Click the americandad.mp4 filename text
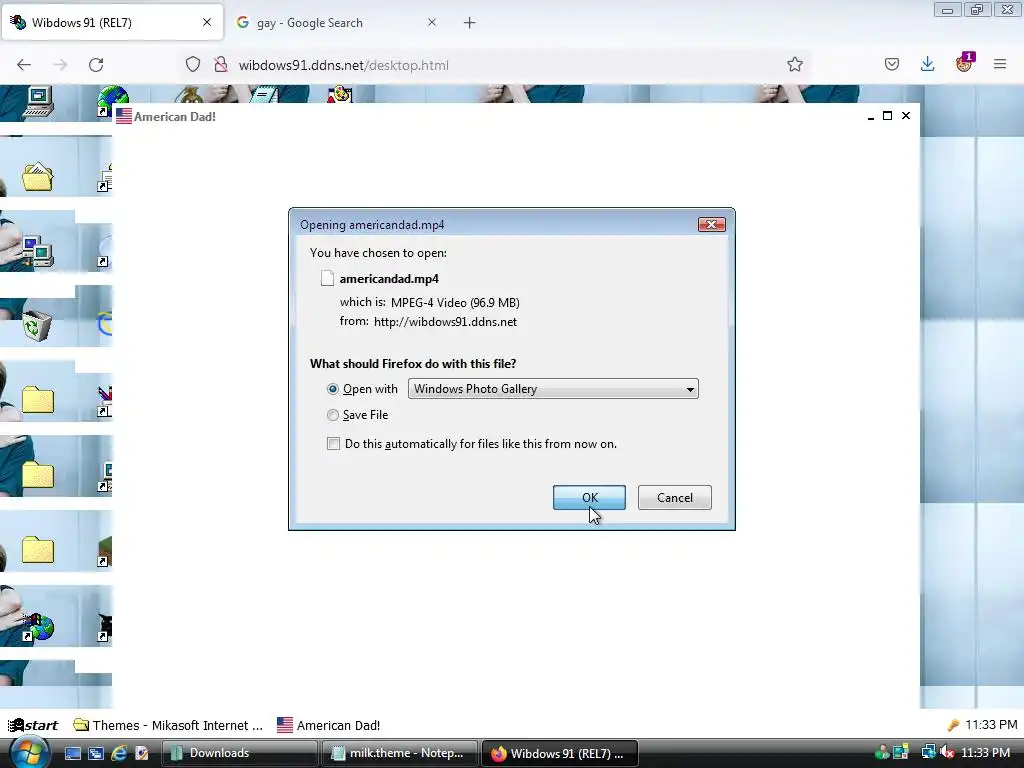Screen dimensions: 1024x768 coord(389,279)
